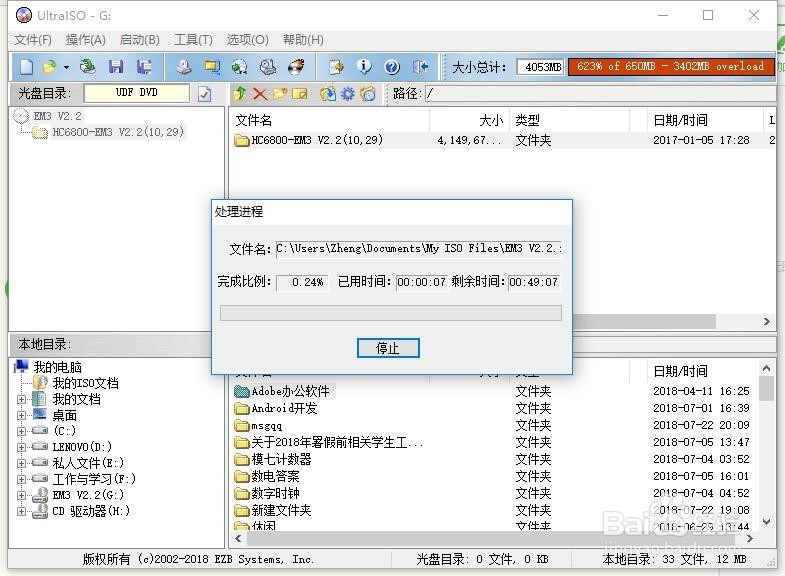Click the UDF DVD media type box

(137, 93)
